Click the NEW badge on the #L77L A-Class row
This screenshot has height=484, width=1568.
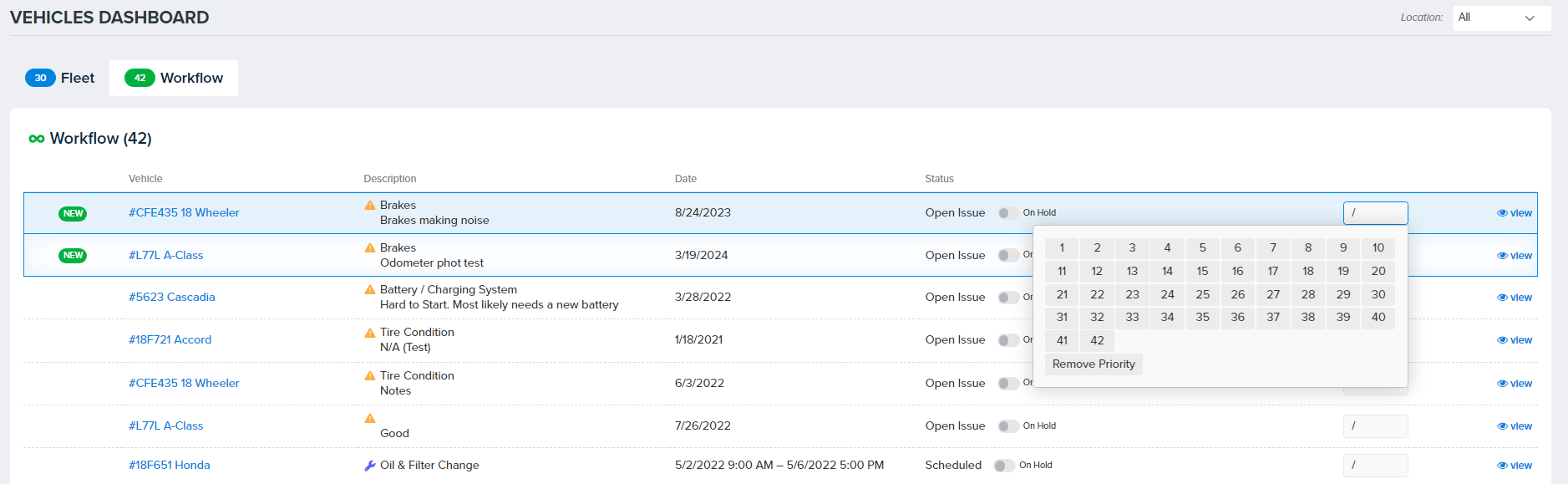[73, 256]
